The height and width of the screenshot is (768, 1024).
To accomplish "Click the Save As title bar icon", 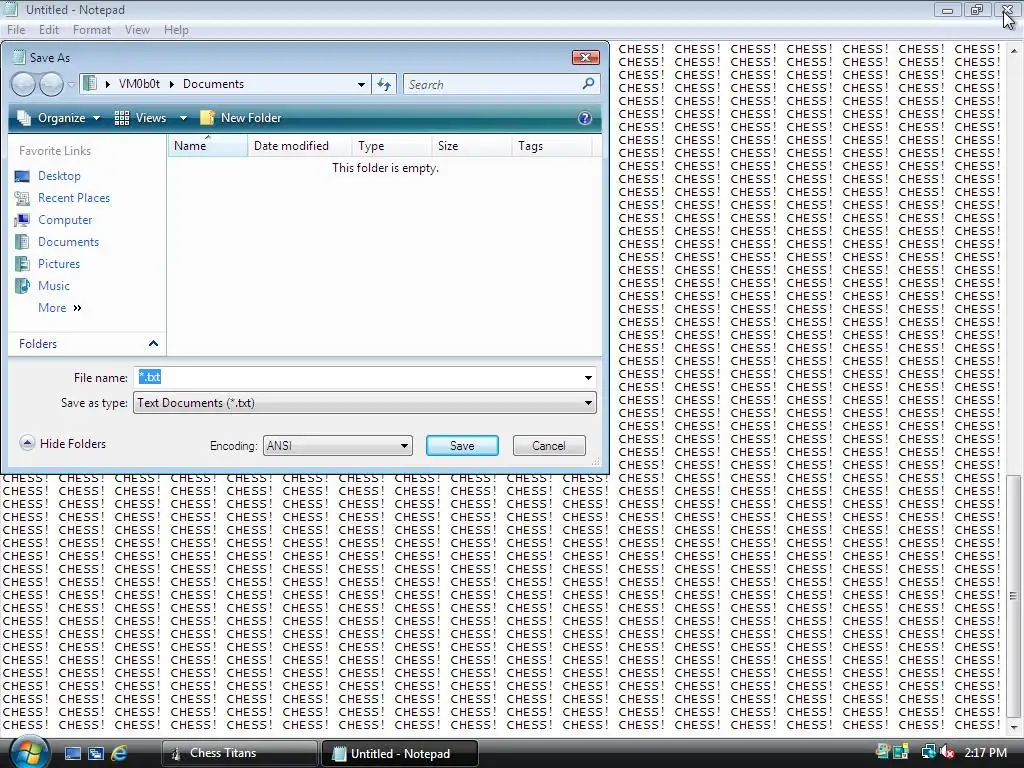I will (18, 57).
